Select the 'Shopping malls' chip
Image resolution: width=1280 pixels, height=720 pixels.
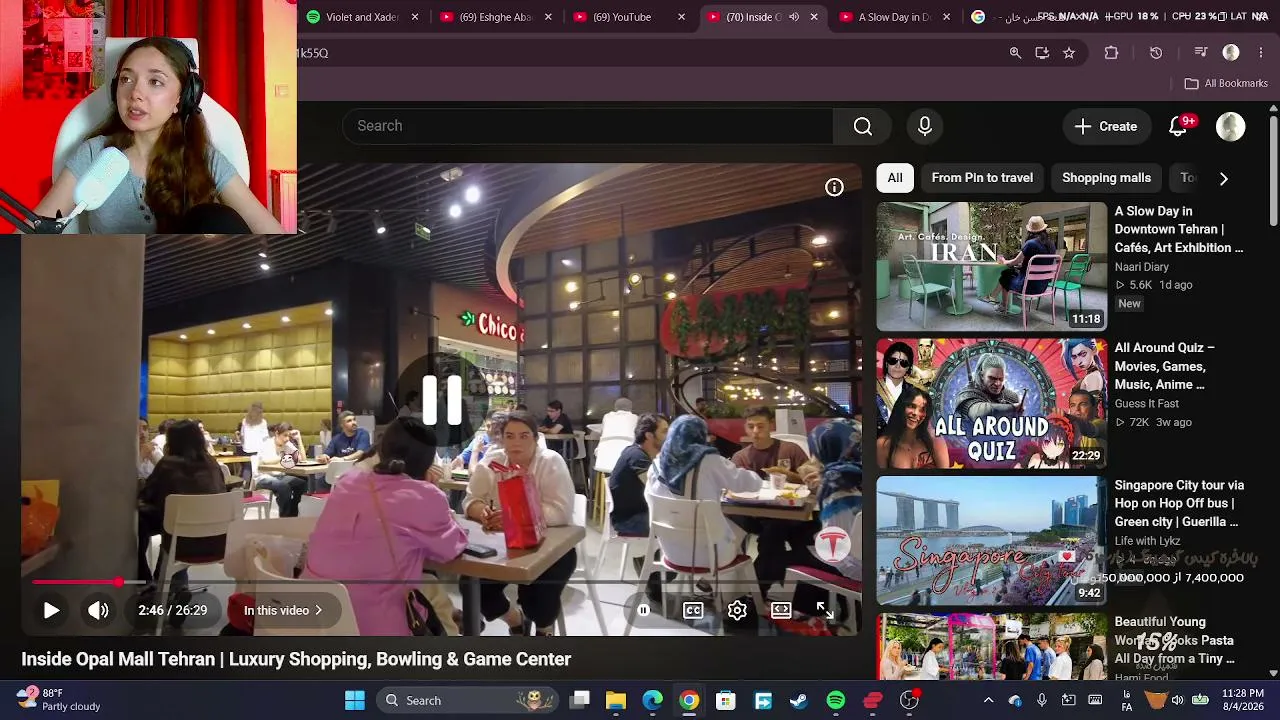point(1106,178)
